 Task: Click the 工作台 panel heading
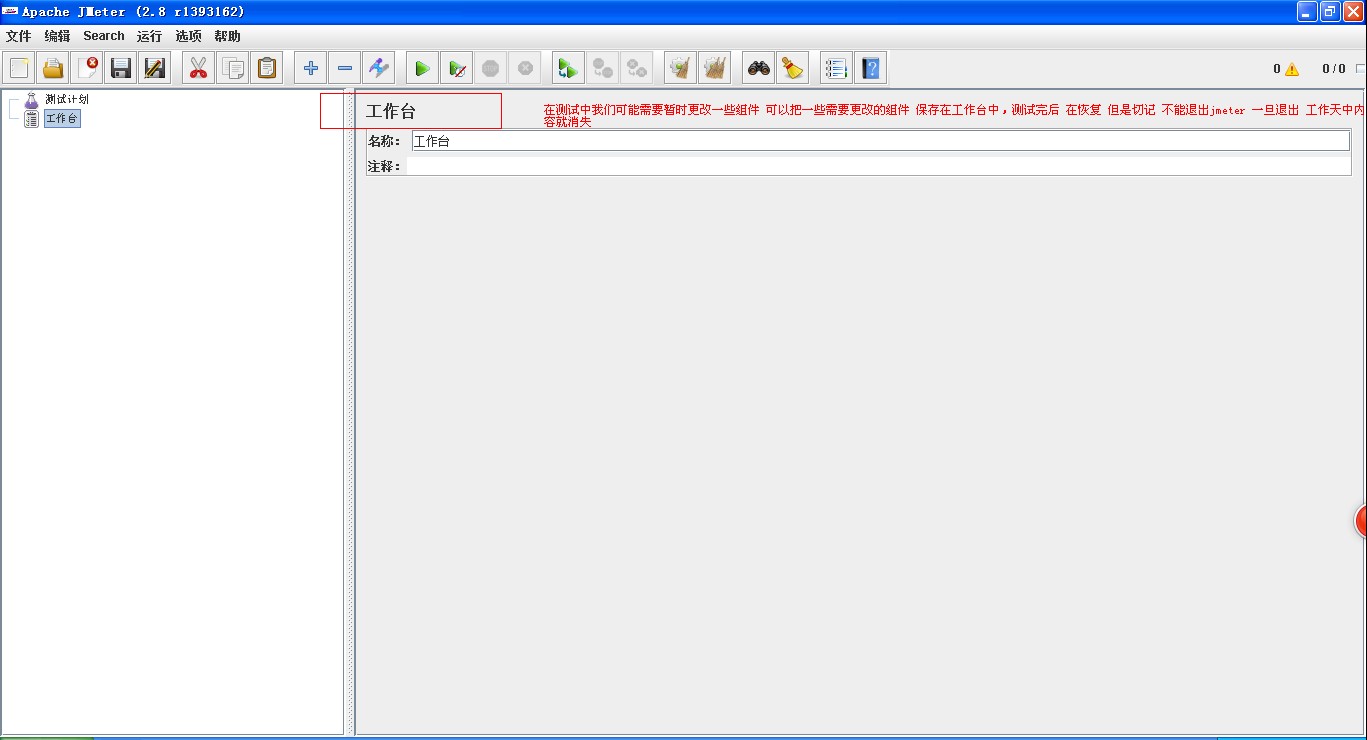[391, 112]
